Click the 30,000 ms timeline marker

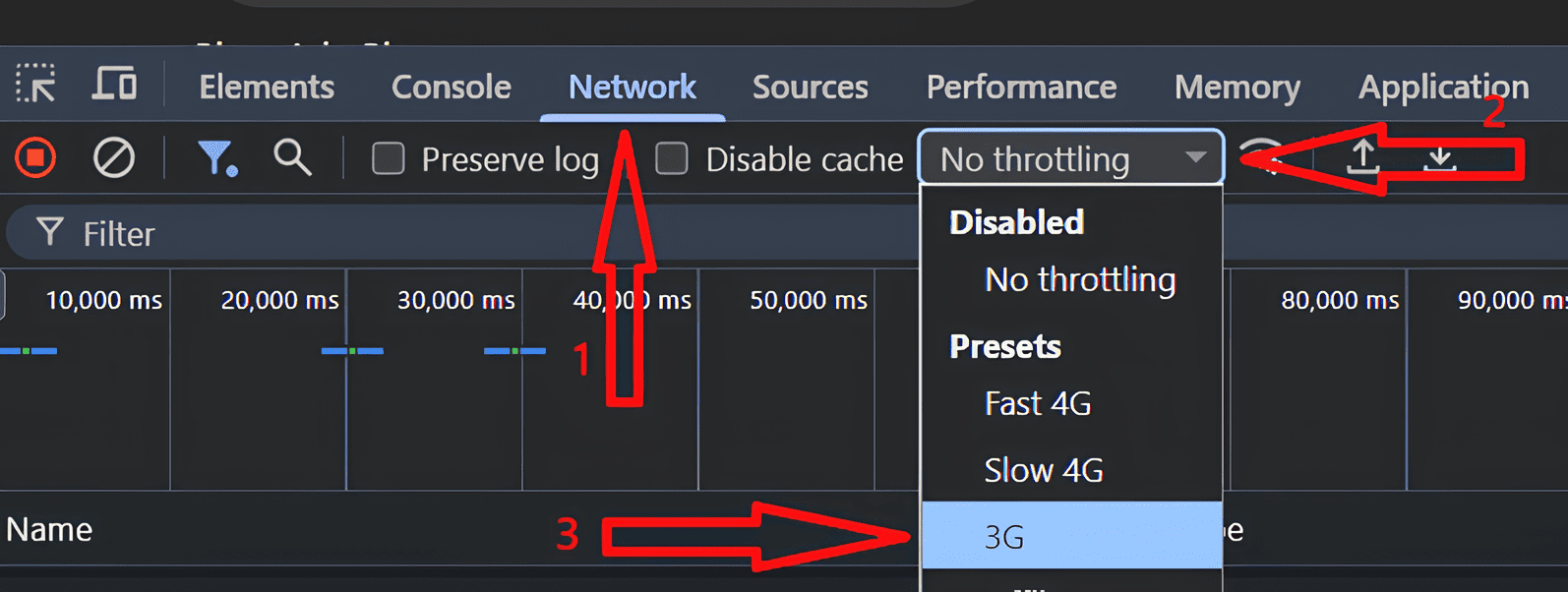pos(455,300)
